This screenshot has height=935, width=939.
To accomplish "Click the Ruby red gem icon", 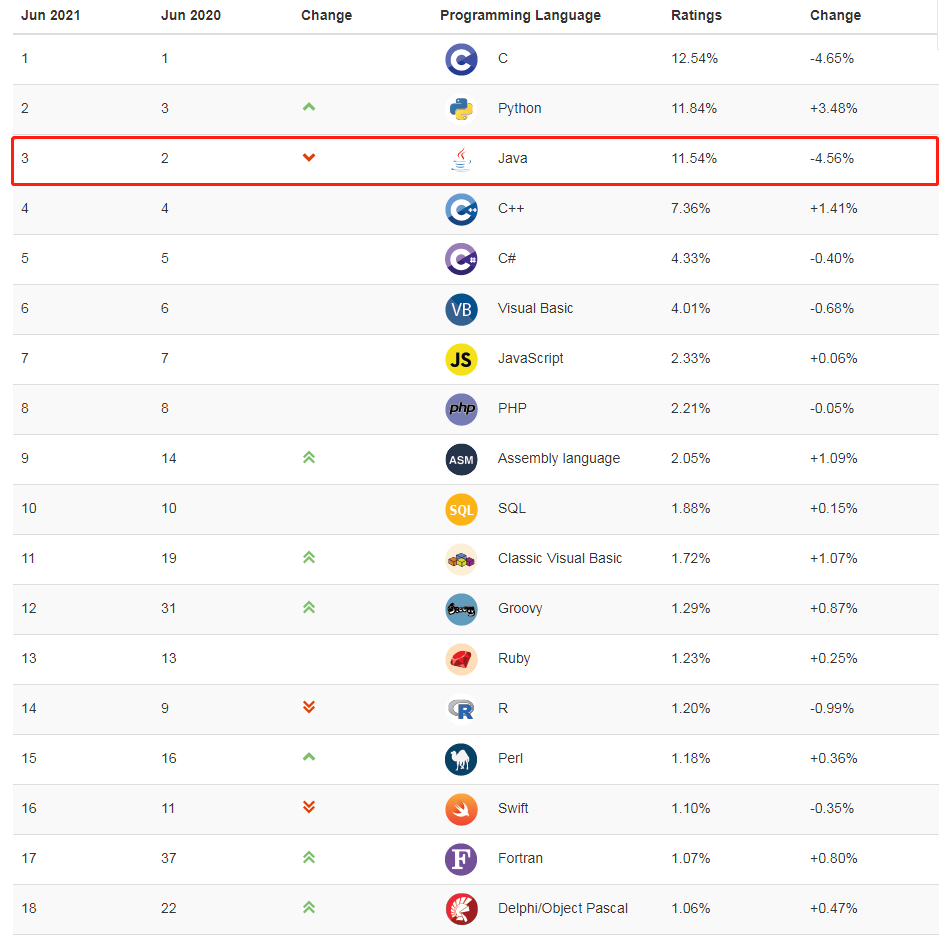I will (461, 659).
